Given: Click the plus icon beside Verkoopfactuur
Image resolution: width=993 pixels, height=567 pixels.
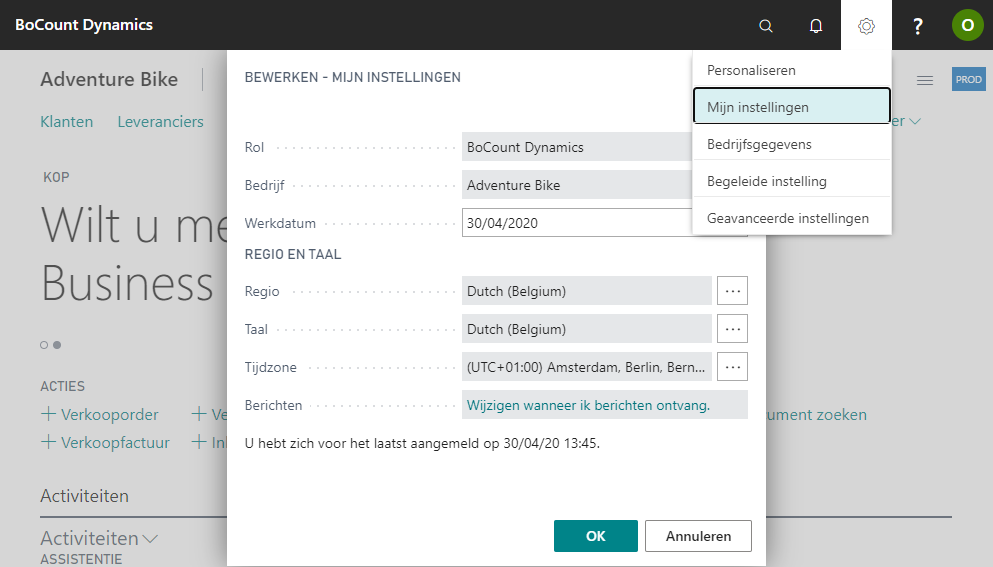Looking at the screenshot, I should click(x=48, y=442).
